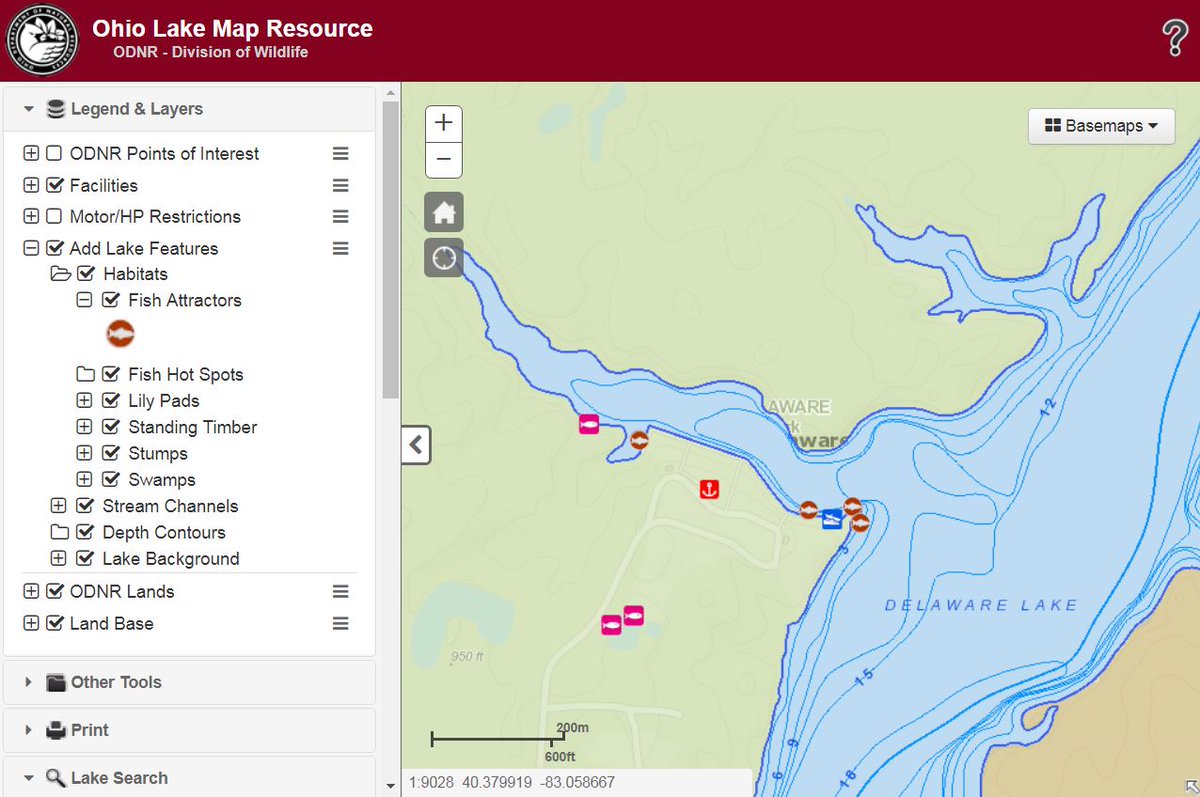Viewport: 1200px width, 797px height.
Task: Click the red anchor marker on map
Action: coord(709,489)
